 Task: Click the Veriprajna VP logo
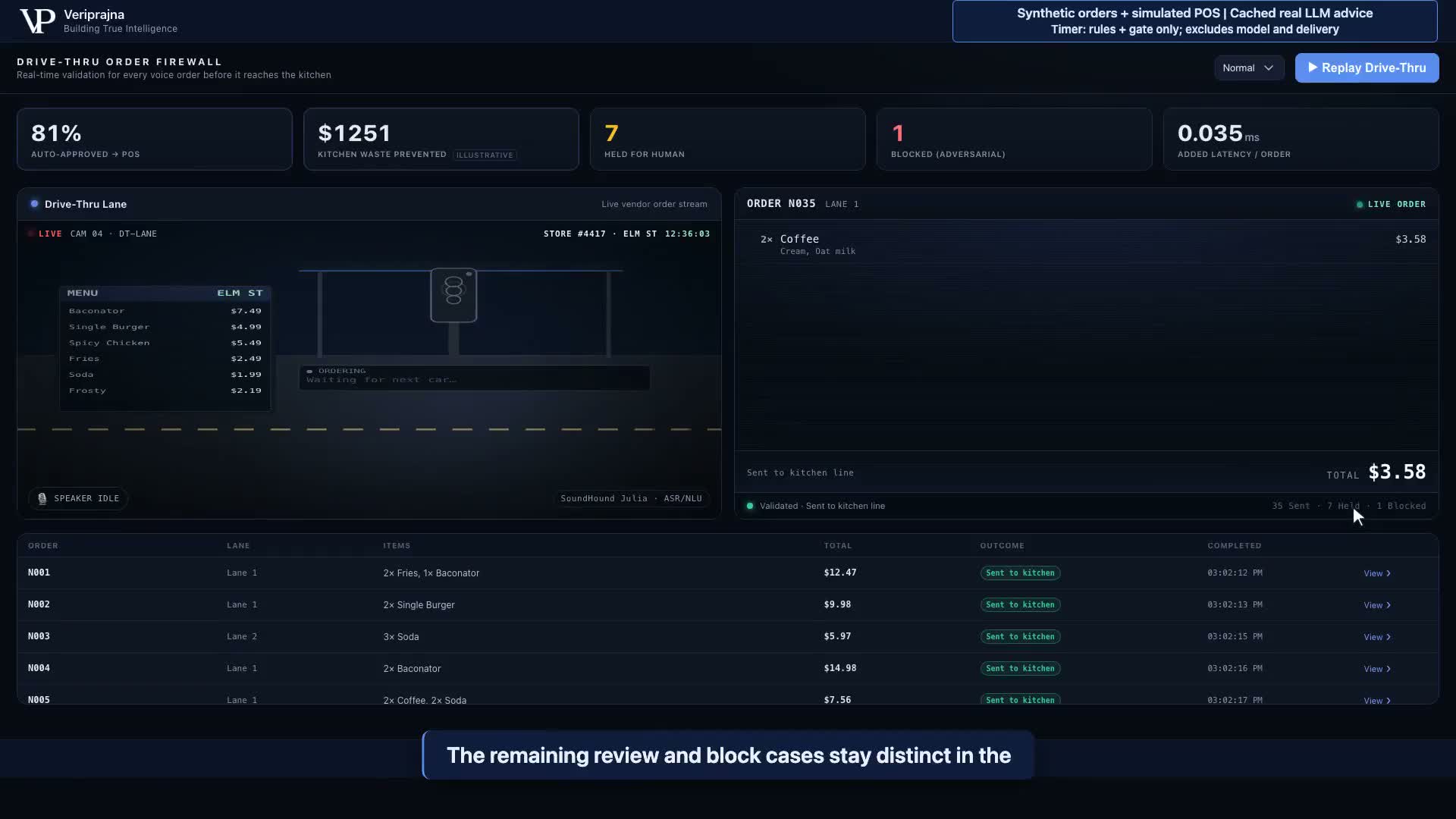[x=37, y=21]
